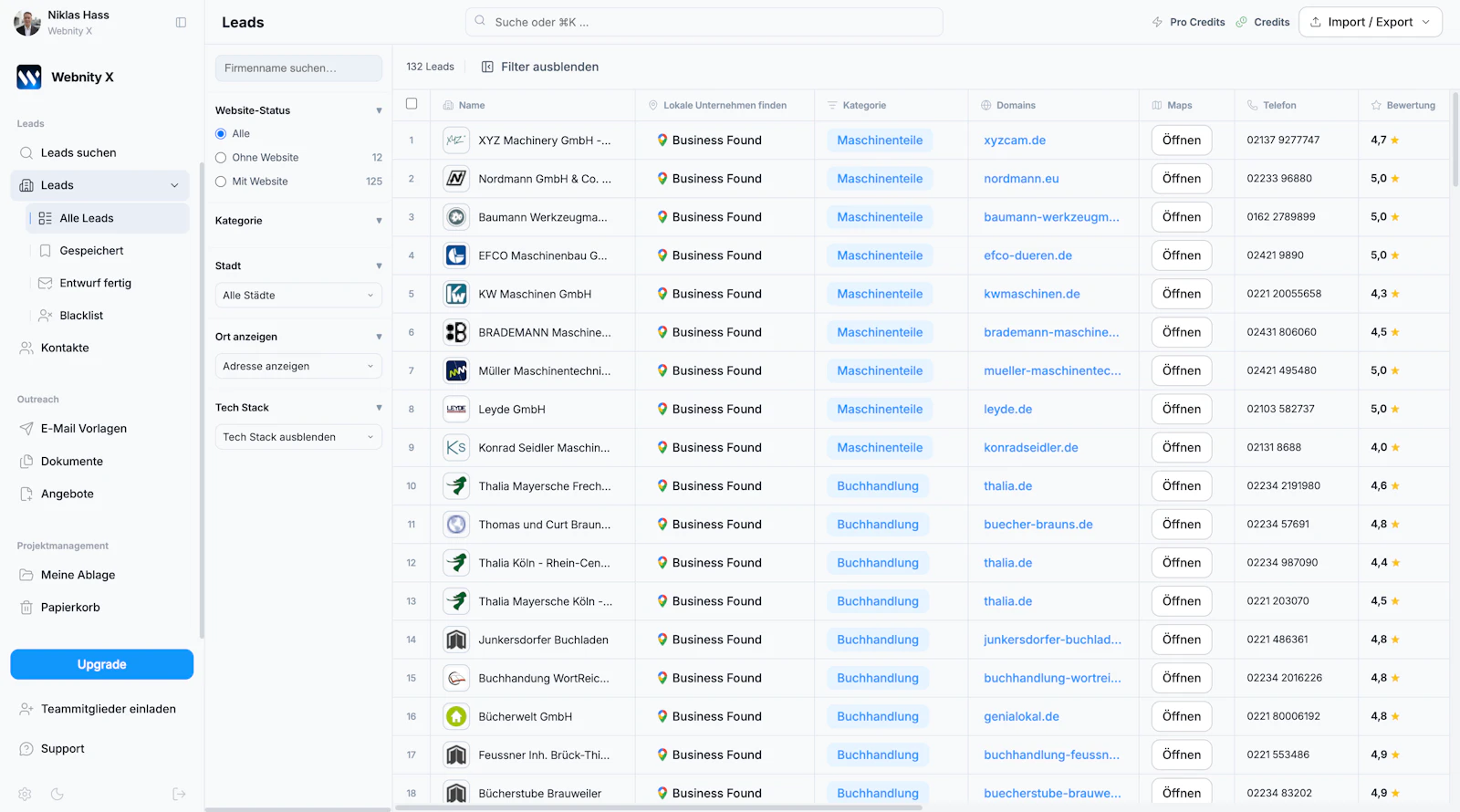
Task: Click the blue Upgrade button
Action: (x=102, y=664)
